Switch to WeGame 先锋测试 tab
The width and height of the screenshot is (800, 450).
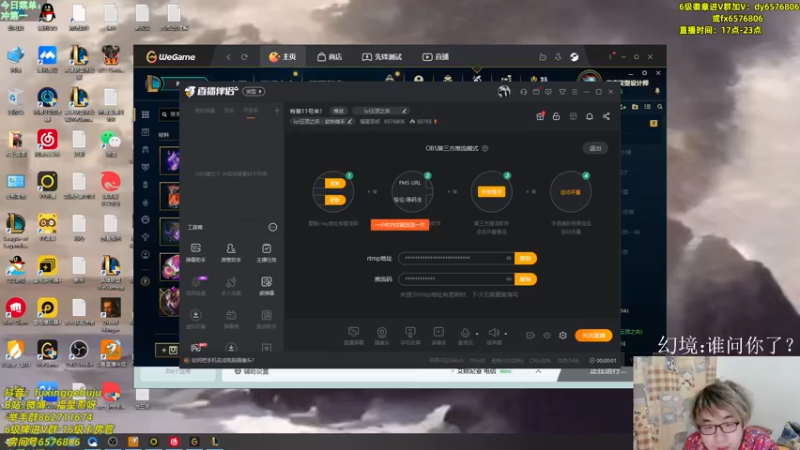(382, 57)
